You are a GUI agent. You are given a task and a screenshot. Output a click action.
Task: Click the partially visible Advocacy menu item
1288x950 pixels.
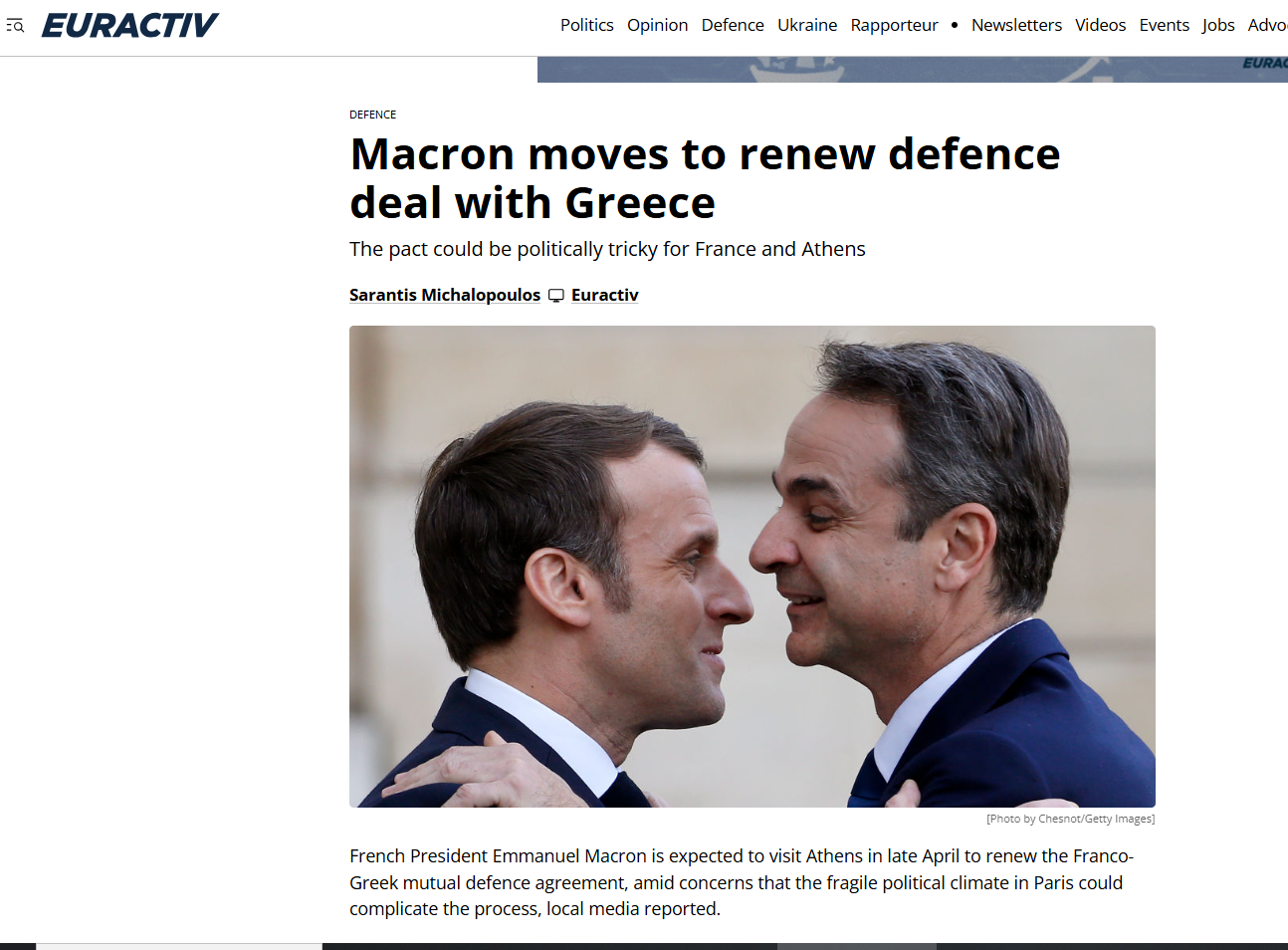(1267, 25)
